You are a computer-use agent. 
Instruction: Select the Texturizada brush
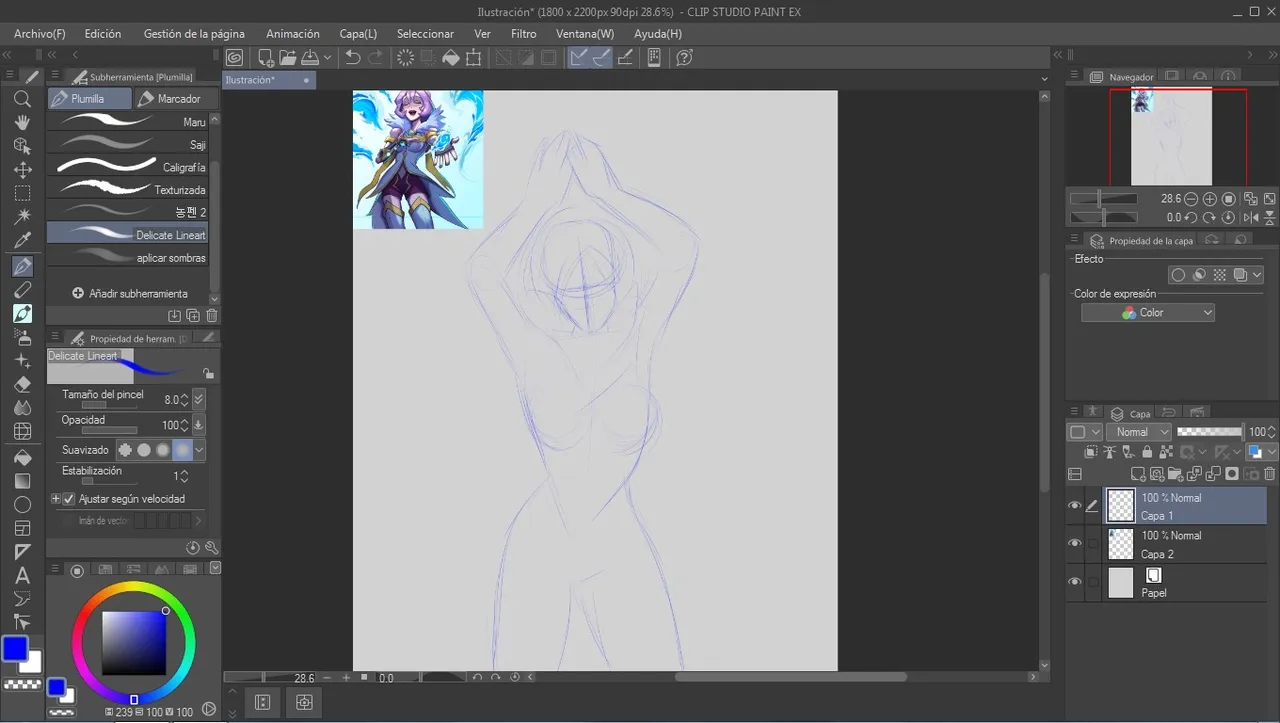click(x=128, y=189)
